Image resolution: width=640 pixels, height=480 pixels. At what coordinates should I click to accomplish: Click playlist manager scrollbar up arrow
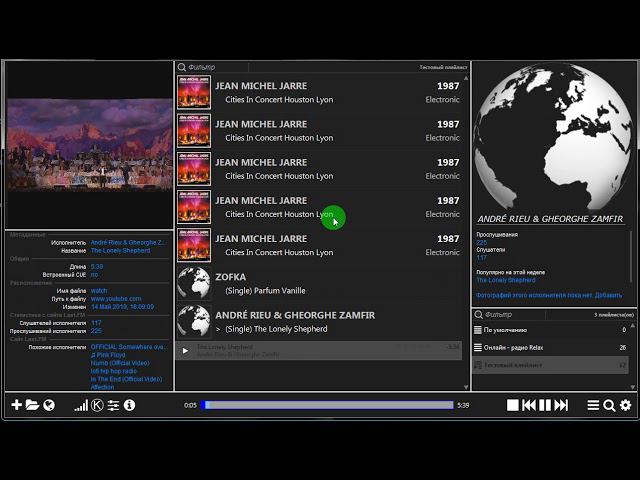632,326
